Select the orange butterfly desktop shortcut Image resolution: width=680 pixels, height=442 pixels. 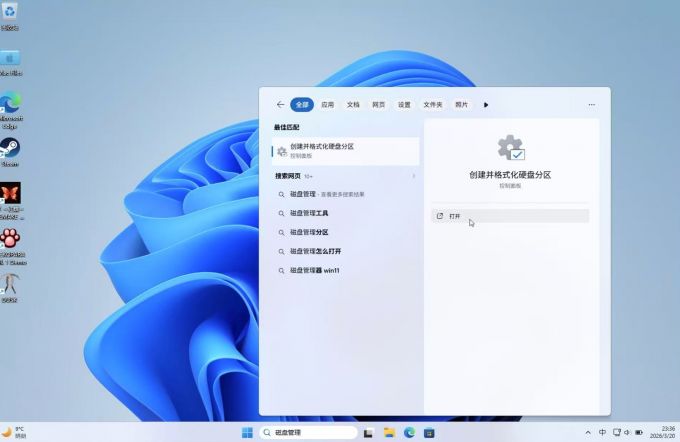[x=10, y=201]
